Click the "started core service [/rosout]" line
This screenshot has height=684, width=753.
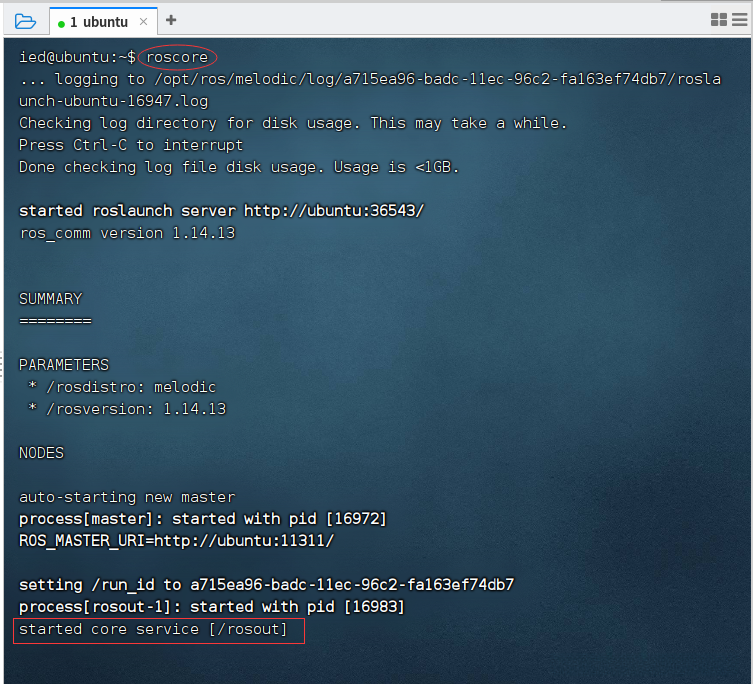tap(154, 629)
